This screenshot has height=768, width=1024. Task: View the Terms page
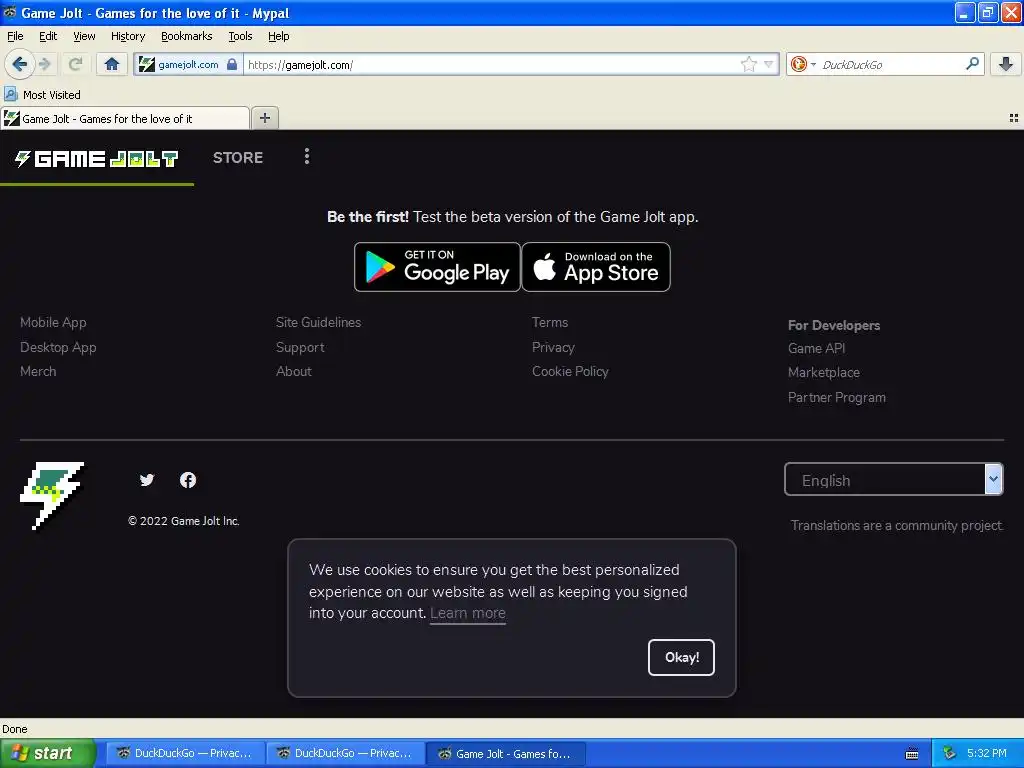[550, 322]
